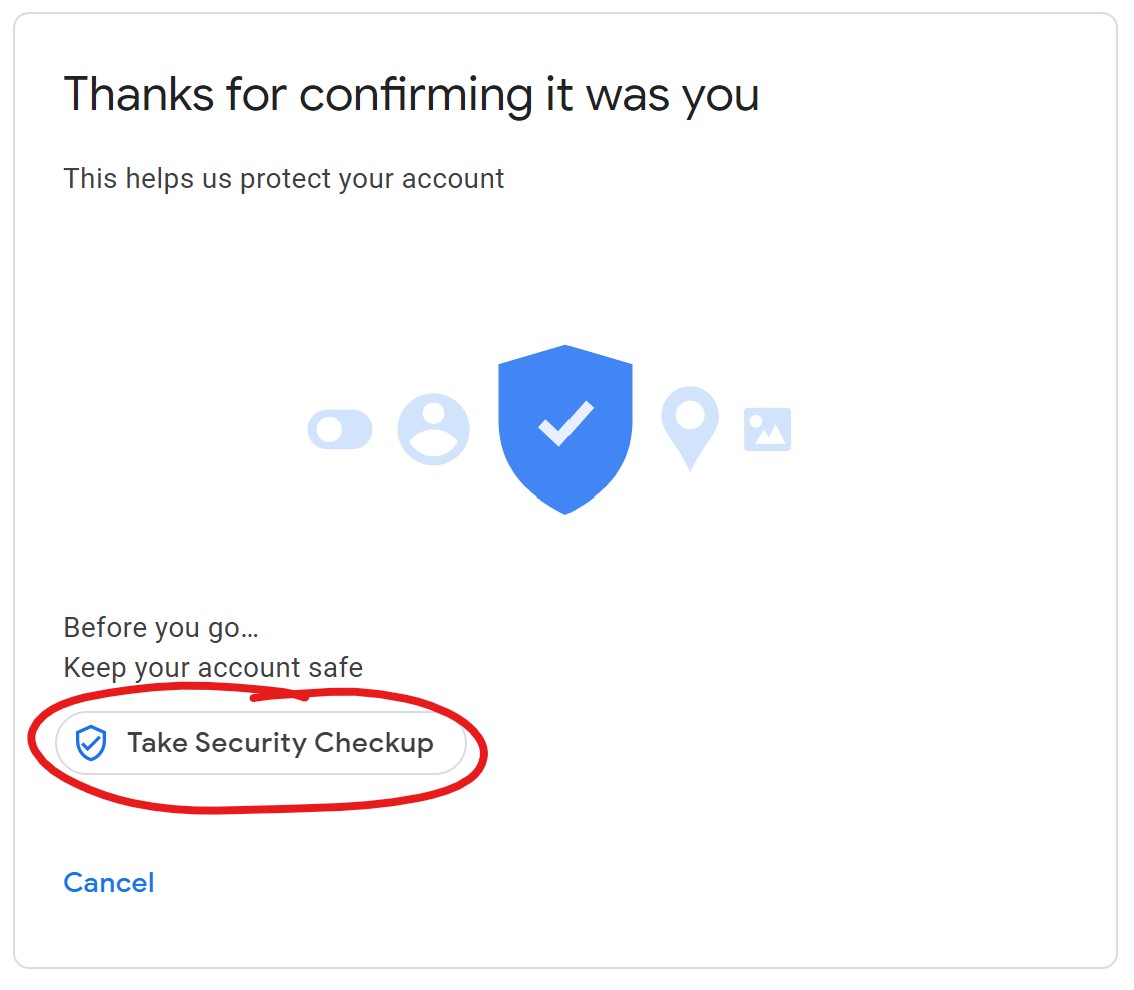The height and width of the screenshot is (990, 1134).
Task: Click the "Security Checkup" label text on the button
Action: [x=314, y=743]
